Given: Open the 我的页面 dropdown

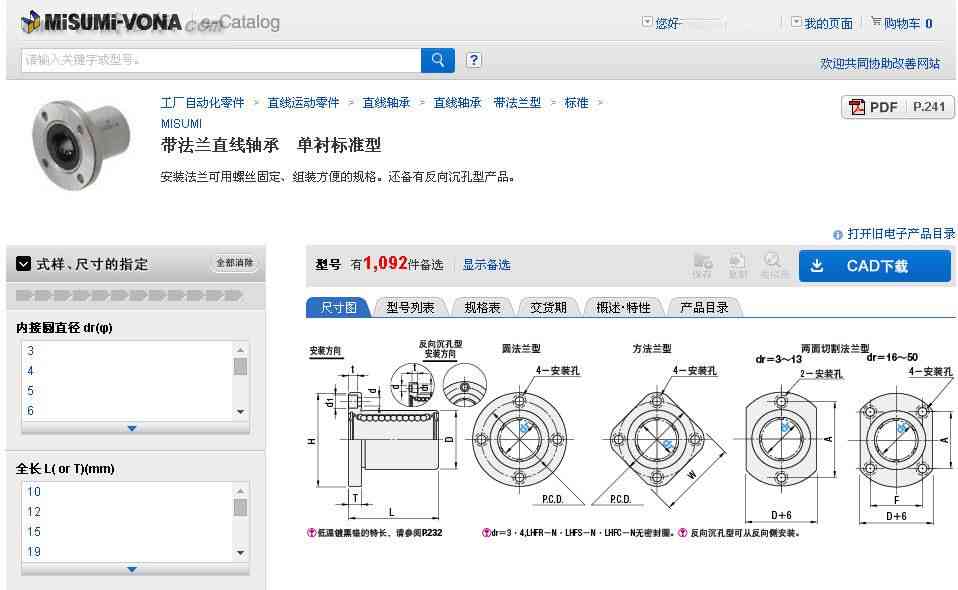Looking at the screenshot, I should [x=796, y=22].
